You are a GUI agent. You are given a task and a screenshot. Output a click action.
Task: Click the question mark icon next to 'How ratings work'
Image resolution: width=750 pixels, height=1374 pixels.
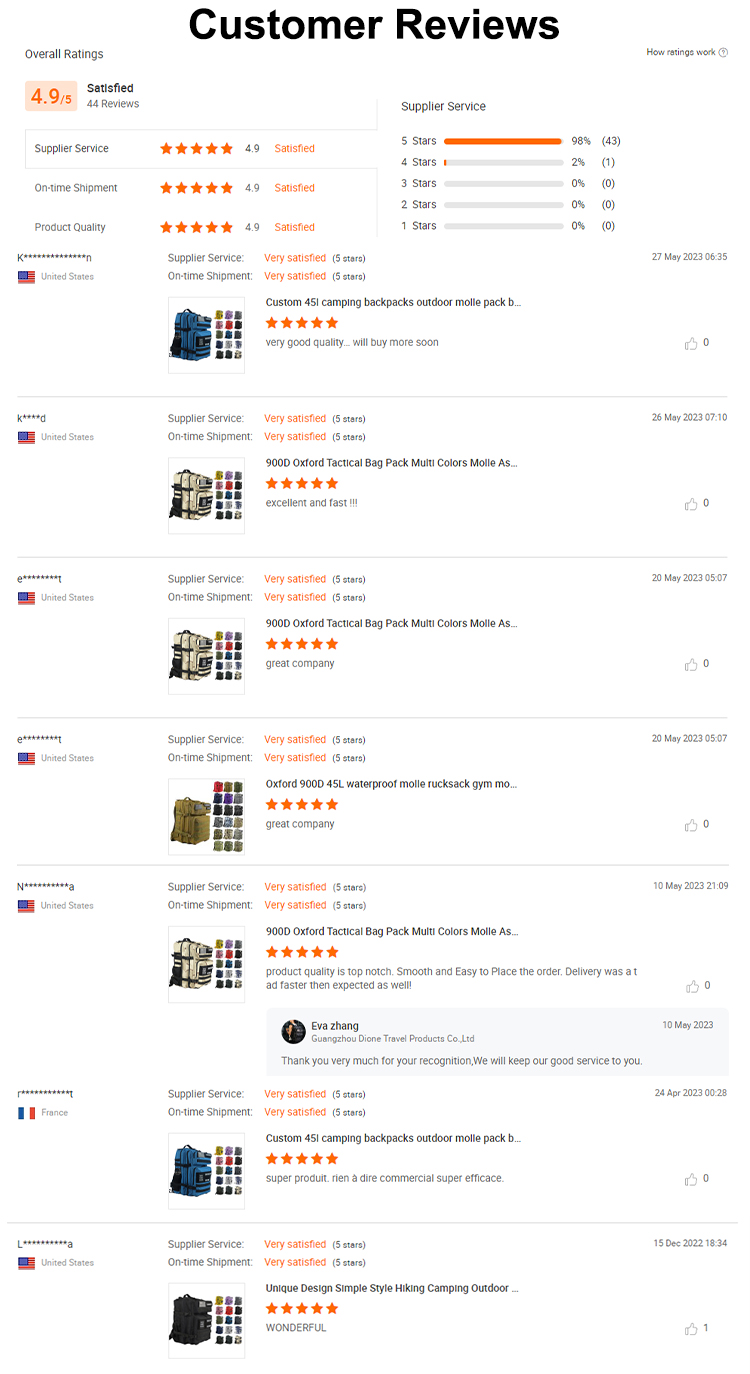click(x=723, y=52)
